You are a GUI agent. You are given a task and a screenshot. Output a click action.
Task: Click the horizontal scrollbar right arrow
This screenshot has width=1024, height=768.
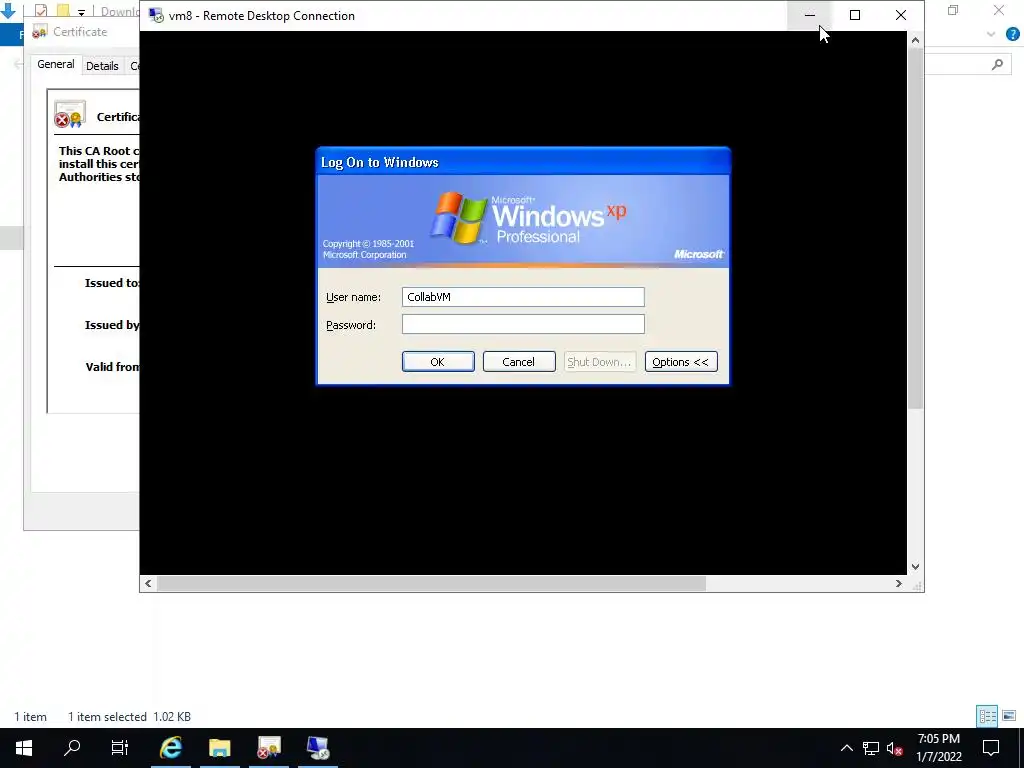(x=899, y=584)
